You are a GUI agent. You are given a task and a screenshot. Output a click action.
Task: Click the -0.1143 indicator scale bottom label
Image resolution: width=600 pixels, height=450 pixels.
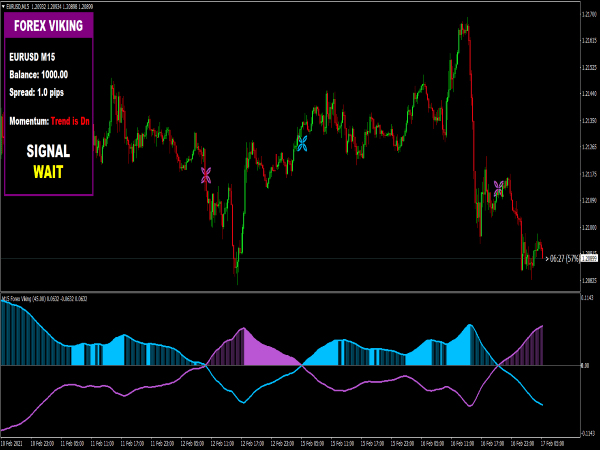(588, 434)
